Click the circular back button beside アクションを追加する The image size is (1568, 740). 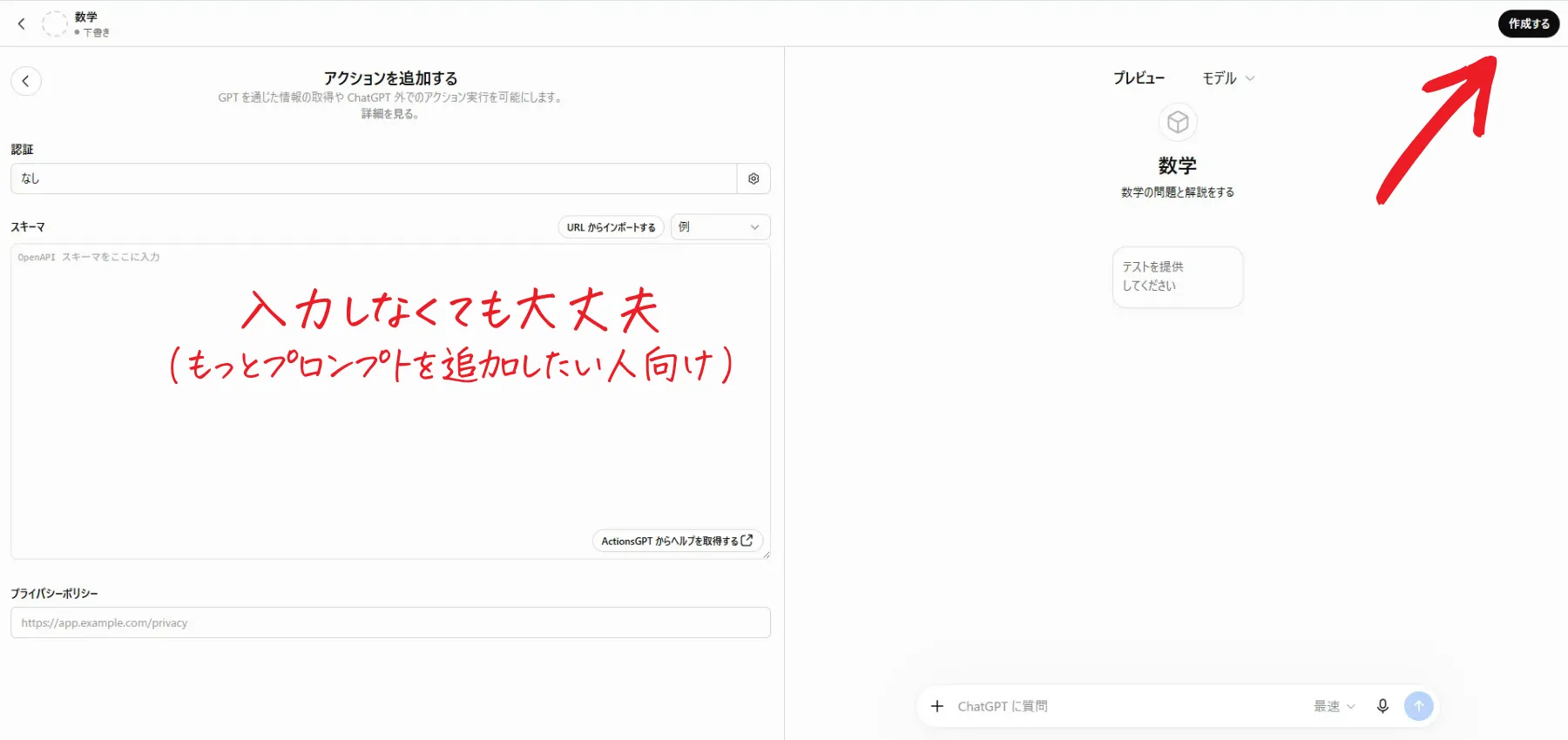pyautogui.click(x=26, y=81)
